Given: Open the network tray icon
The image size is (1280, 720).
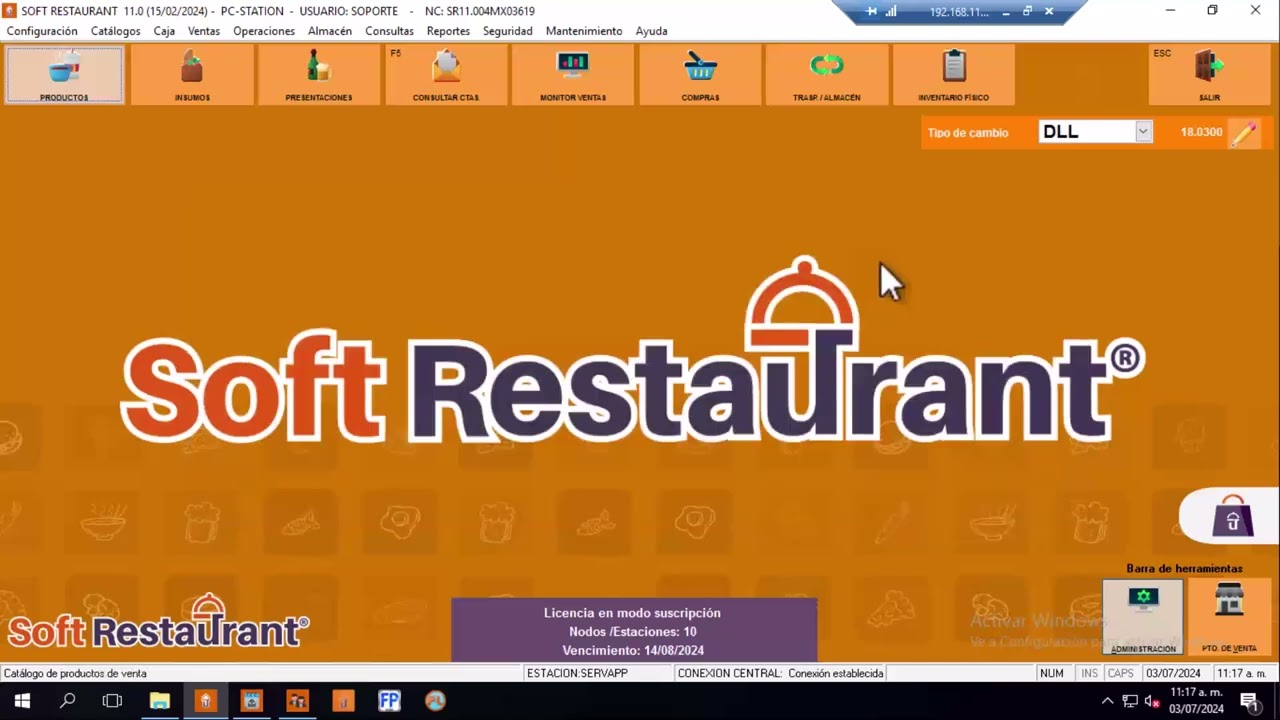Looking at the screenshot, I should [x=1130, y=701].
